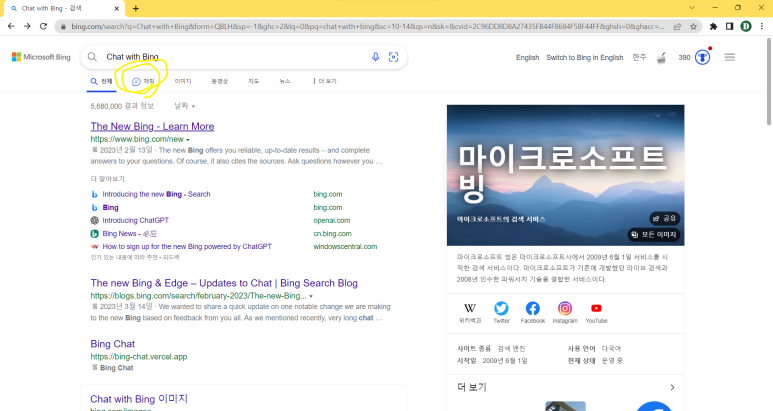Expand arrow next to blogs.bing.com URL
Viewport: 773px width, 411px height.
click(x=311, y=297)
